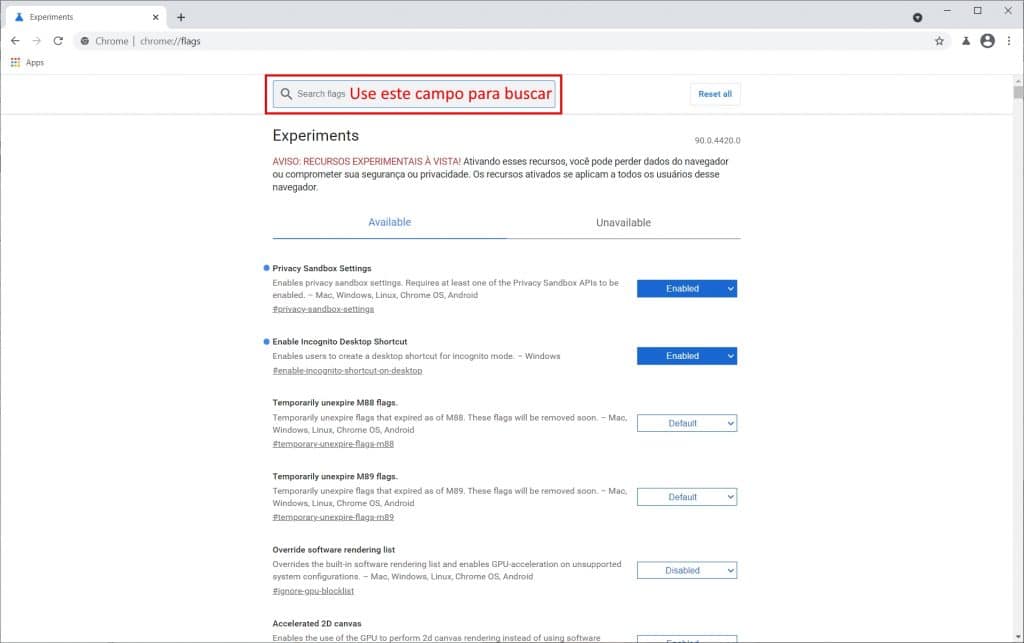This screenshot has width=1024, height=643.
Task: Switch to the Available tab
Action: [389, 222]
